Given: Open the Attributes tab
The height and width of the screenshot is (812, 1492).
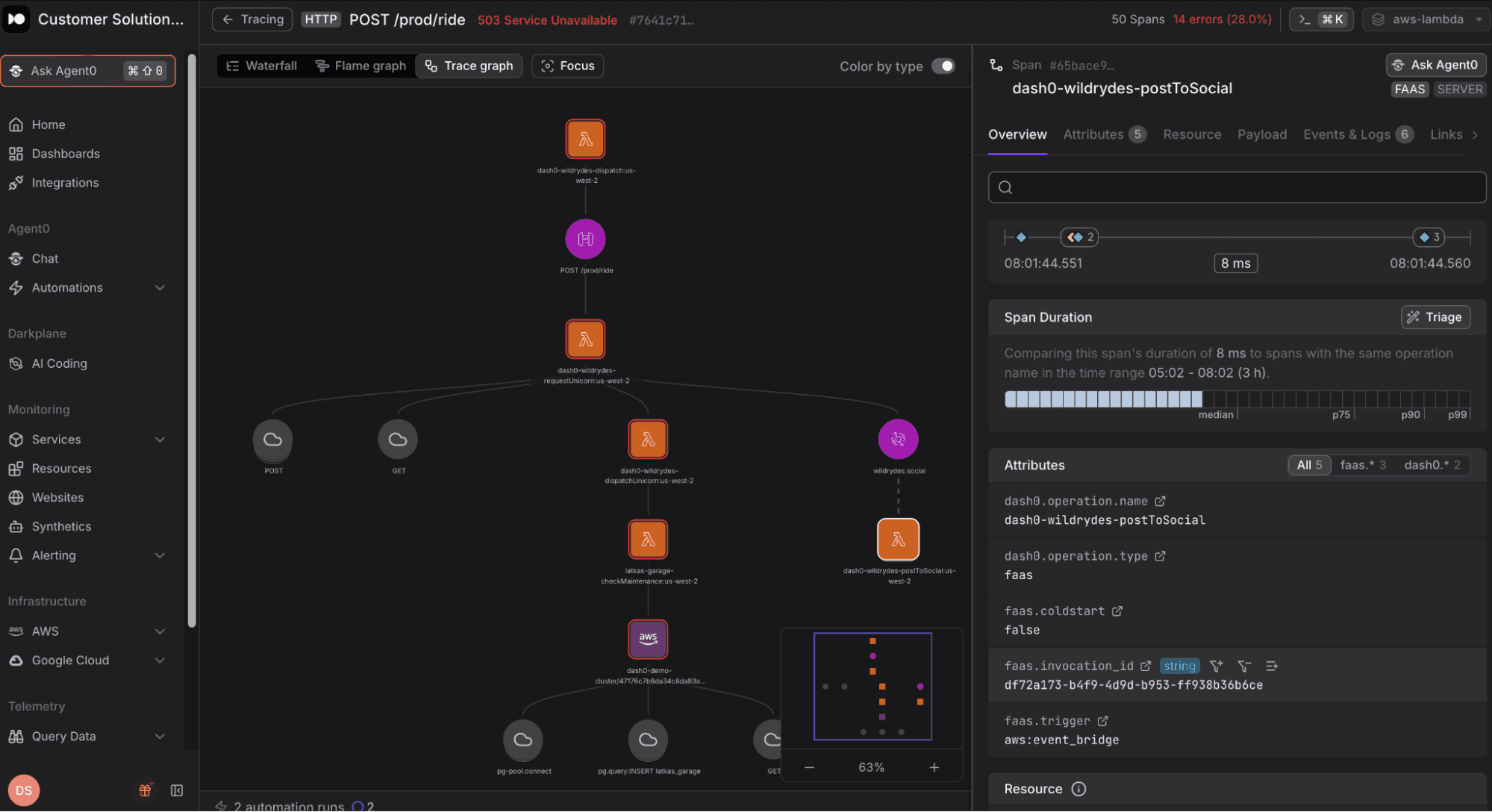Looking at the screenshot, I should tap(1104, 135).
